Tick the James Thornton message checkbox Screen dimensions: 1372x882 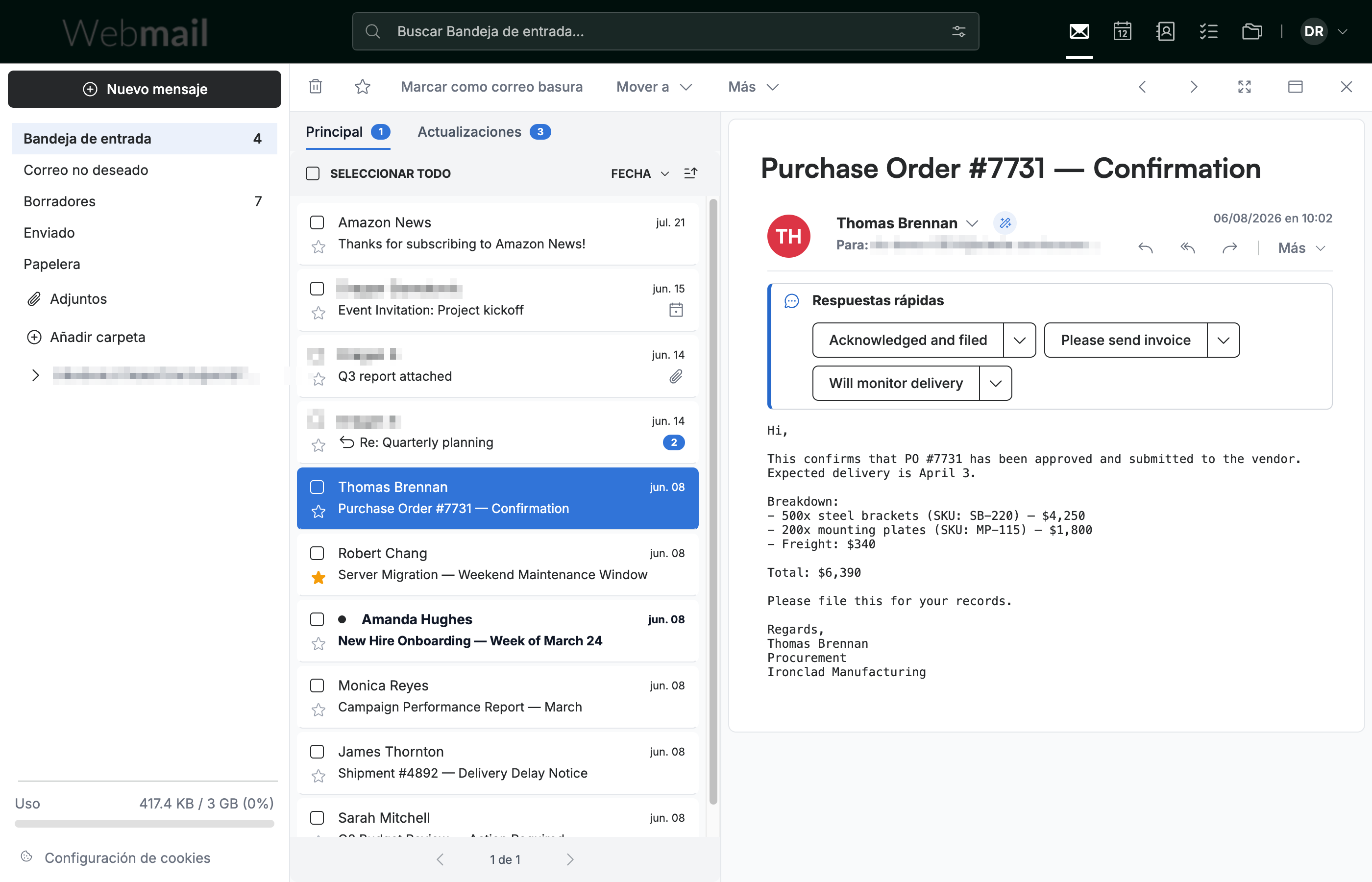click(x=317, y=752)
